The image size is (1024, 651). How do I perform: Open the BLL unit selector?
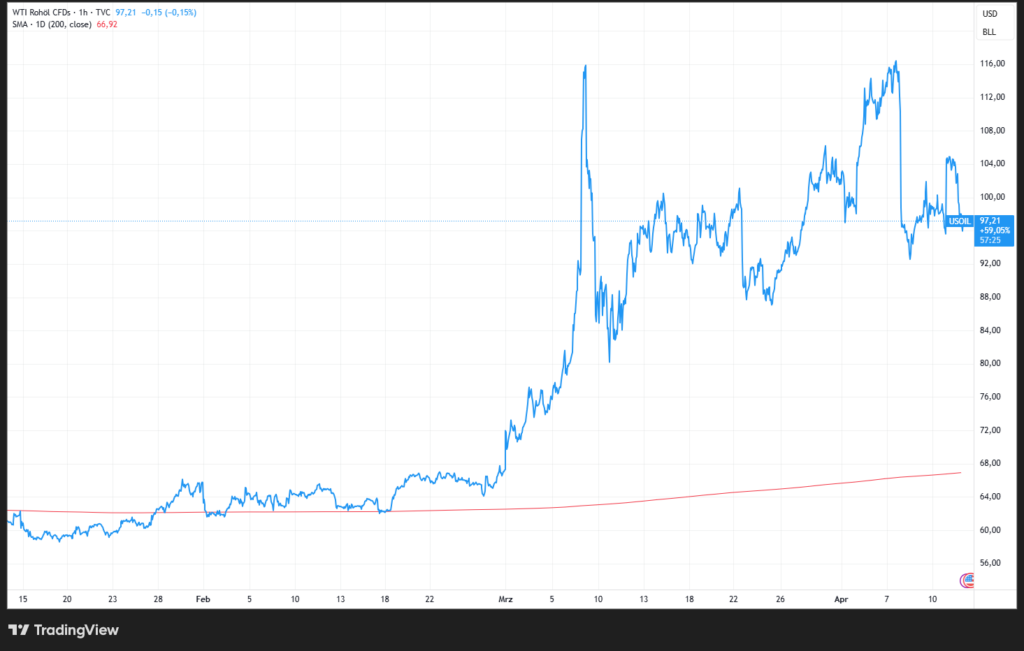[x=990, y=32]
